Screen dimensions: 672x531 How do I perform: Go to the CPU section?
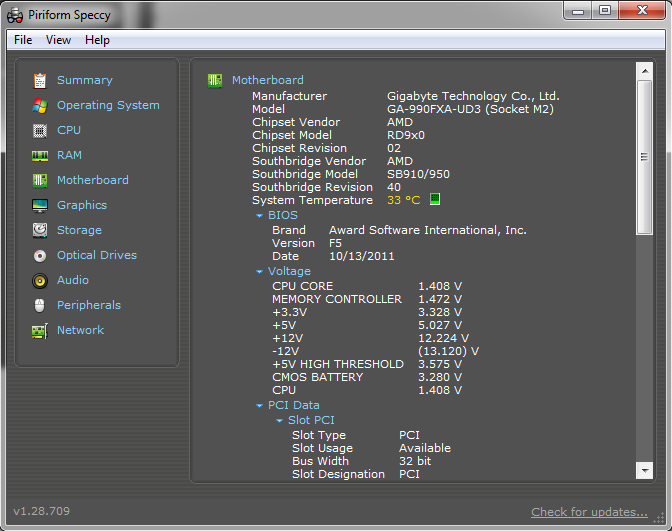coord(69,130)
